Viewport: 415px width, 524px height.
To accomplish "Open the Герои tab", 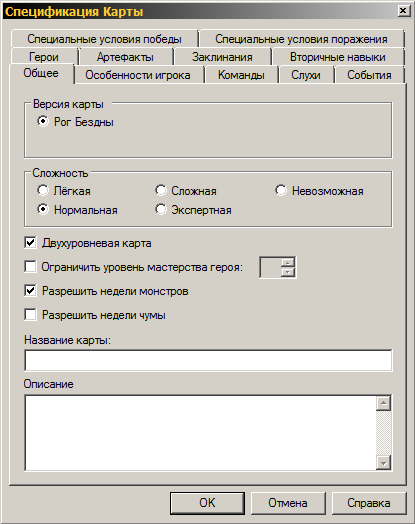I will [x=44, y=57].
